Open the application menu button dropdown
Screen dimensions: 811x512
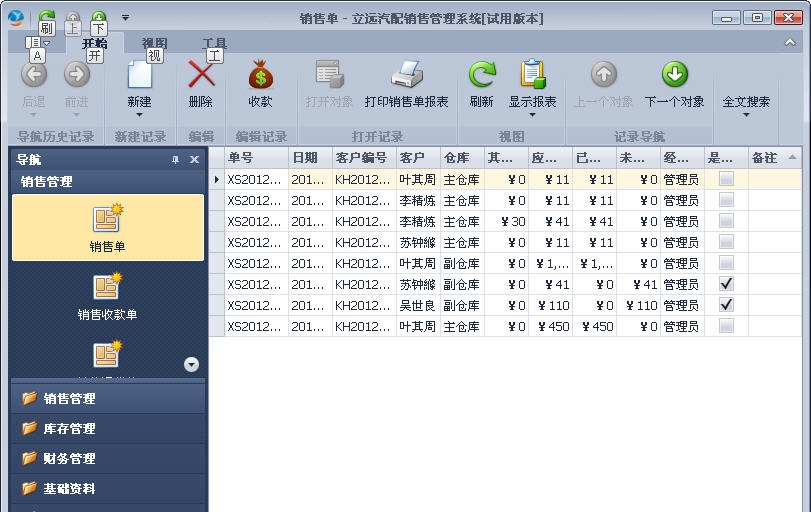pos(37,42)
